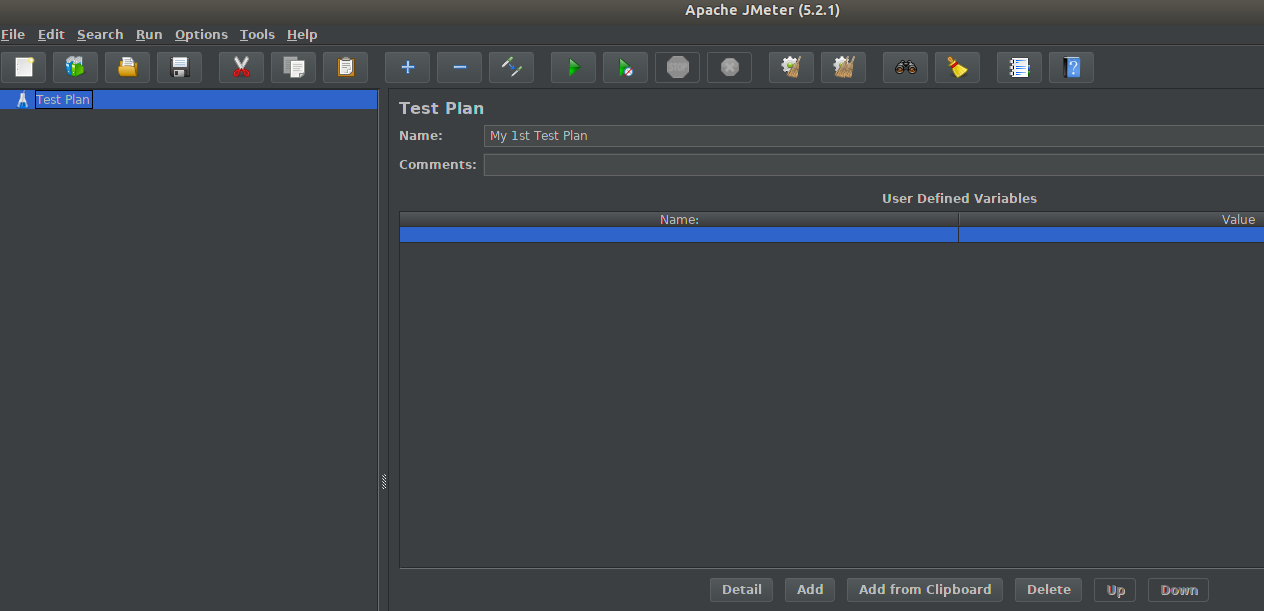Open the Edit menu
Screen dimensions: 1264x611
[x=51, y=34]
